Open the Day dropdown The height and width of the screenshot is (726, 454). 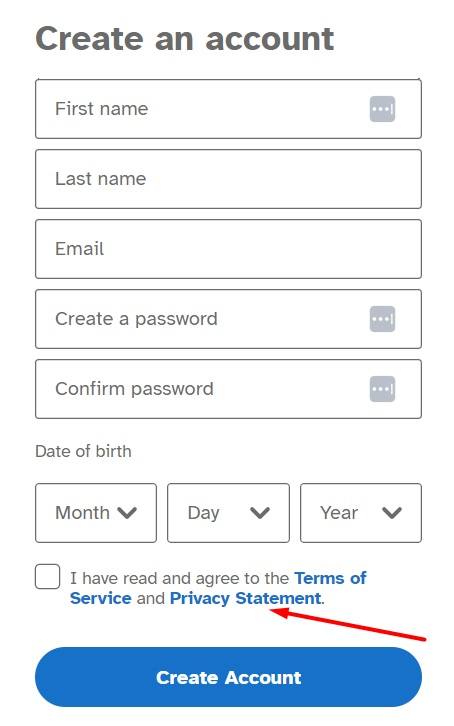pos(228,513)
